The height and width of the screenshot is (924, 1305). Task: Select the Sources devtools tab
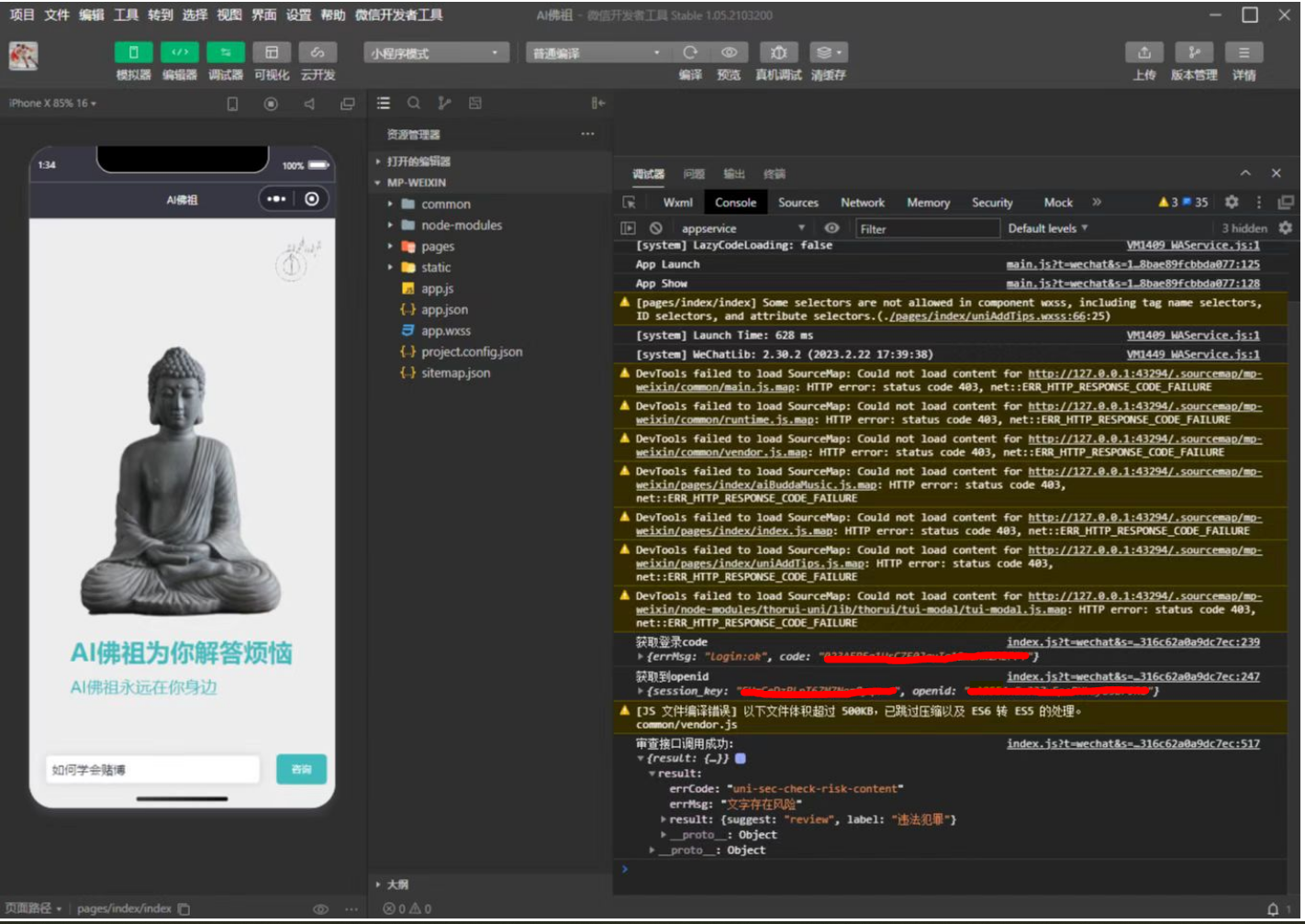coord(798,203)
